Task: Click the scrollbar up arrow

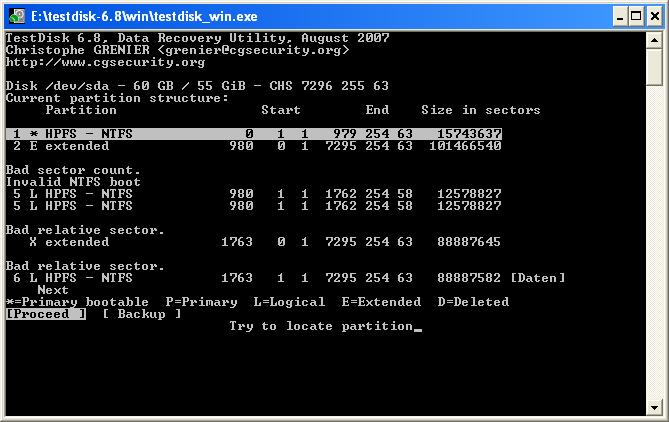Action: click(654, 41)
